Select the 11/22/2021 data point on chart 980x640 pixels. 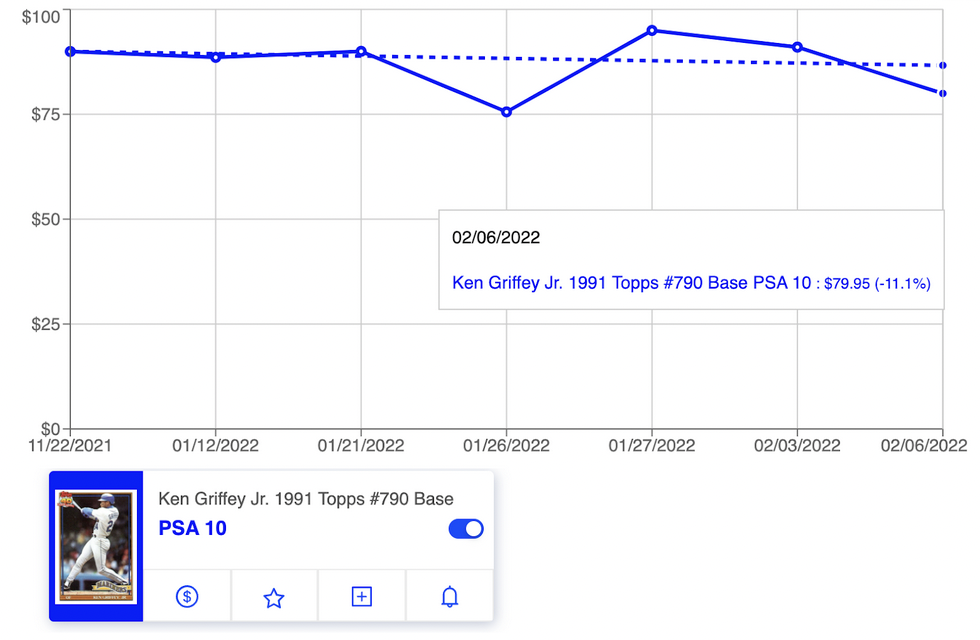[70, 51]
